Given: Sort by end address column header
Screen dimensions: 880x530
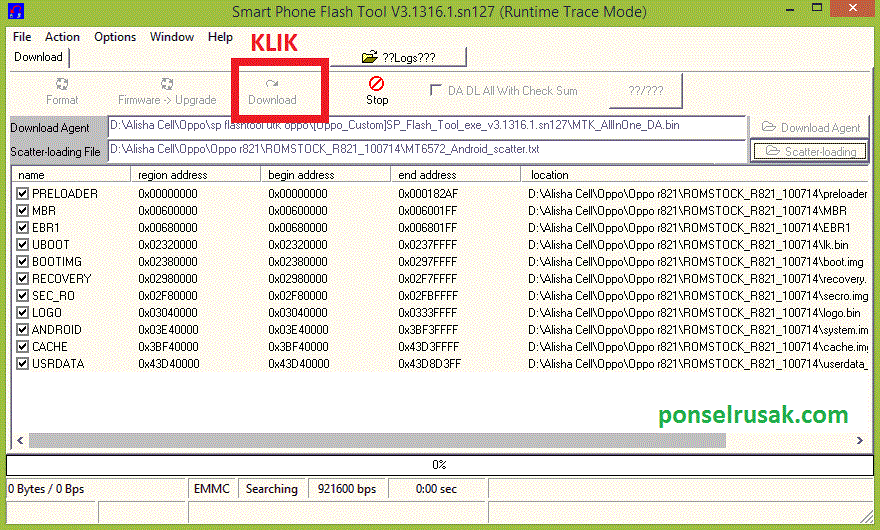Looking at the screenshot, I should pyautogui.click(x=456, y=175).
